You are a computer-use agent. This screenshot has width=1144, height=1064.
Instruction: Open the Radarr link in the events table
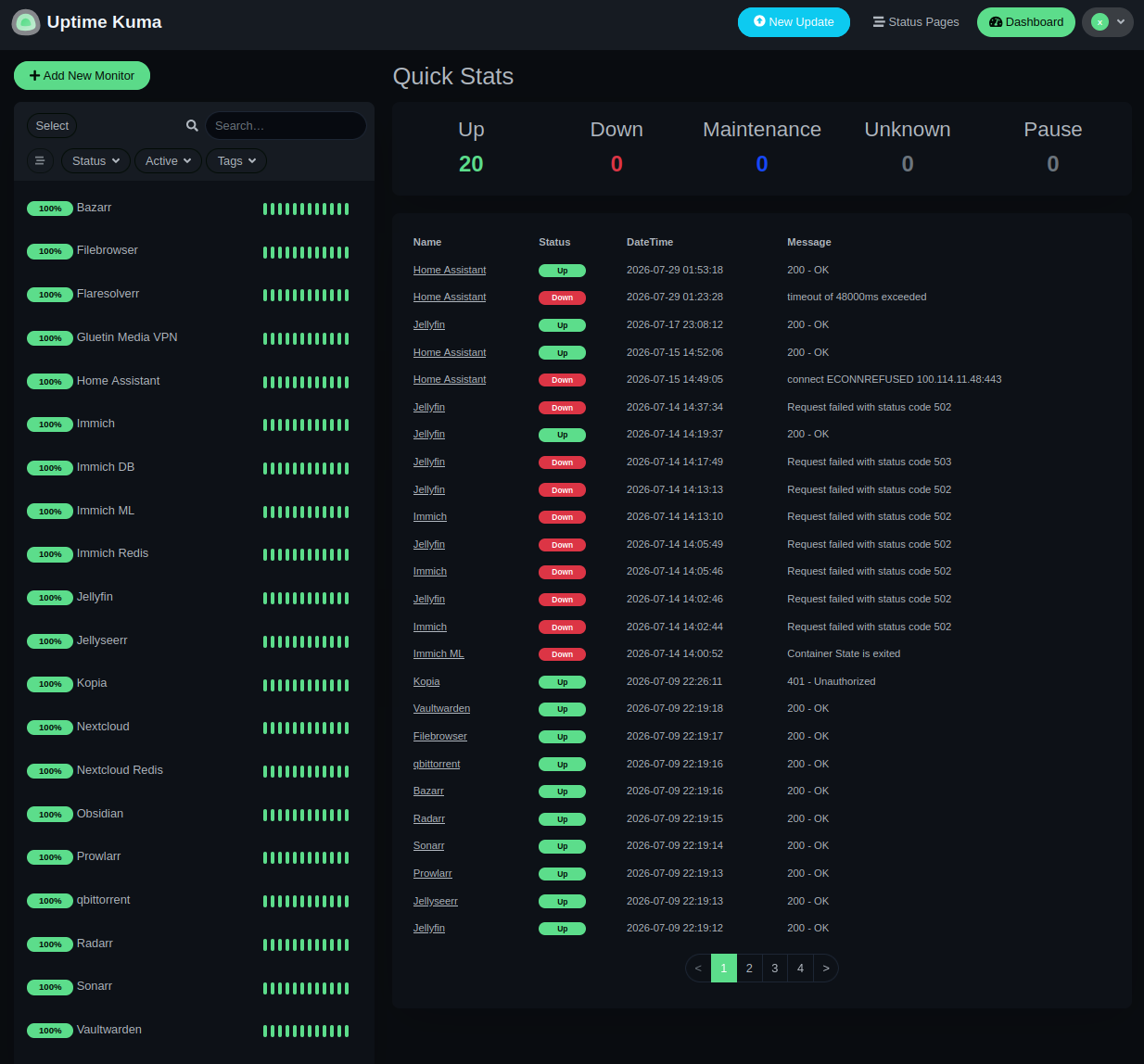[x=429, y=818]
